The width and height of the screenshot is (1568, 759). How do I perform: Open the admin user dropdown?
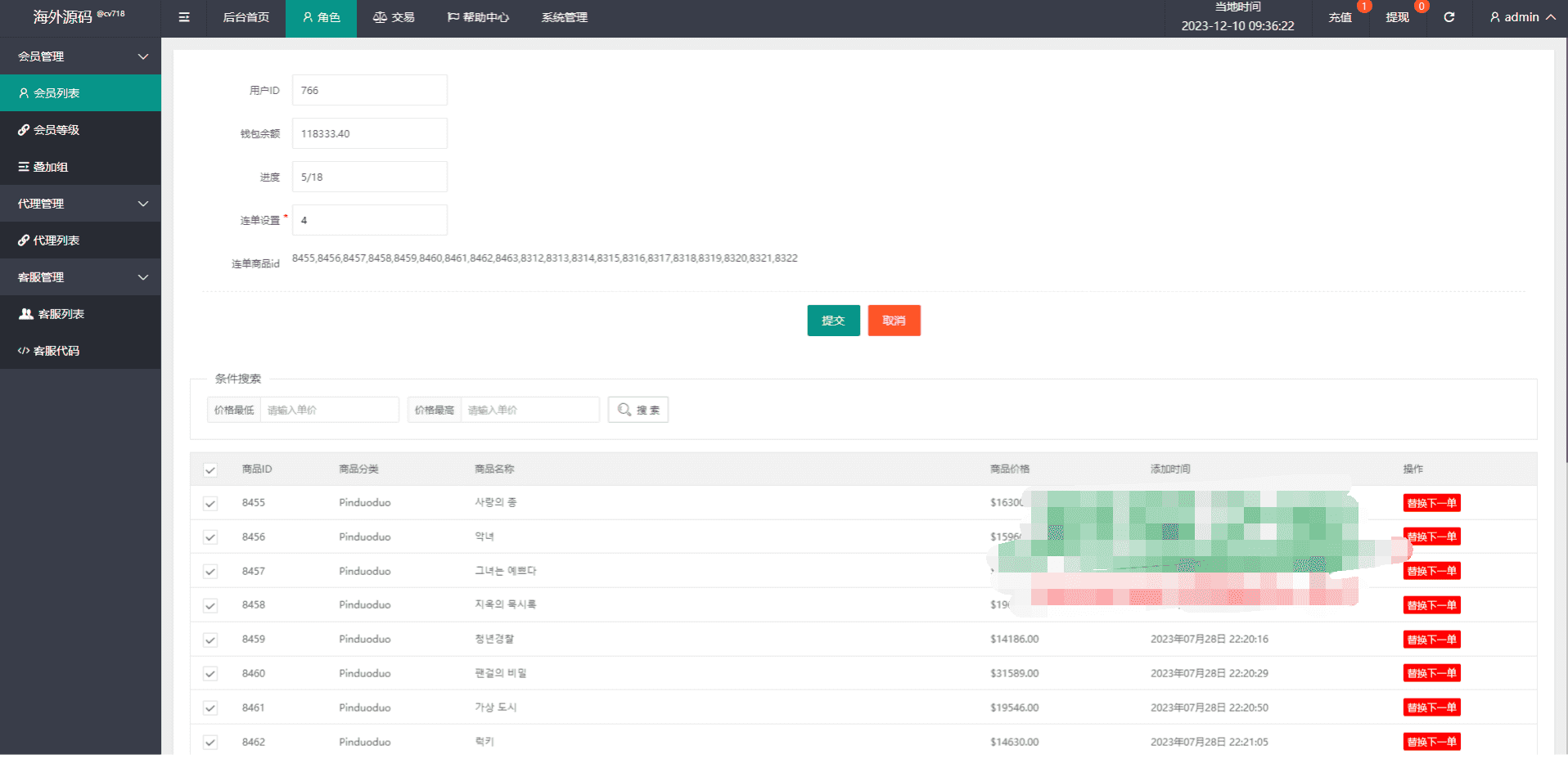pos(1522,17)
